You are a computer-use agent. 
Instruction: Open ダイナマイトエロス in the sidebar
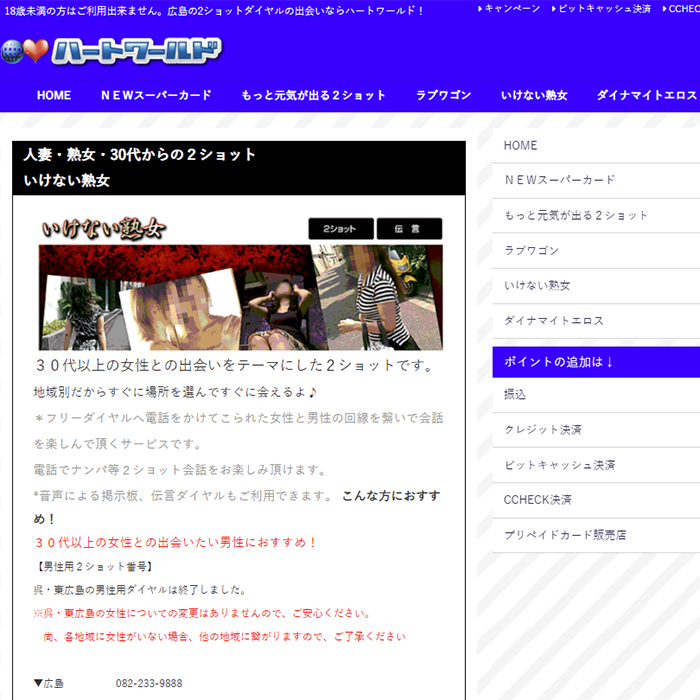point(596,321)
